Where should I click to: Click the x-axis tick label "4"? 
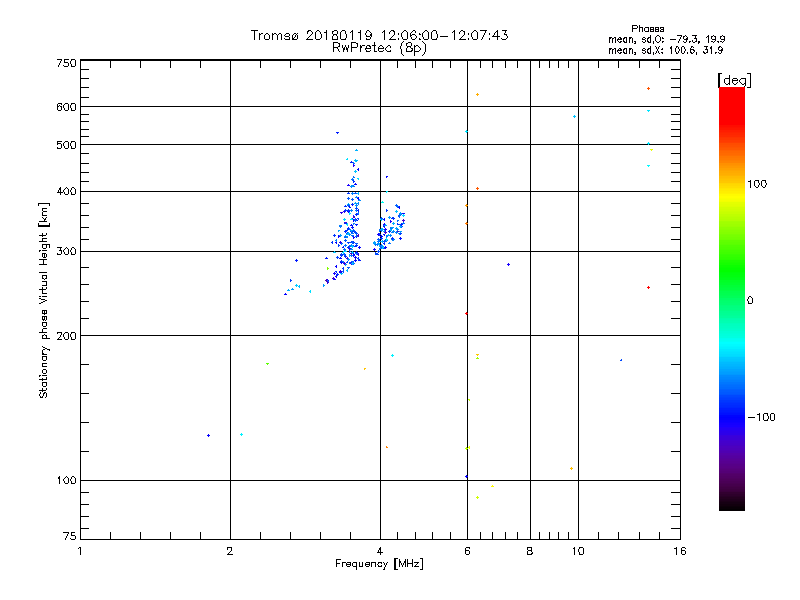[380, 551]
